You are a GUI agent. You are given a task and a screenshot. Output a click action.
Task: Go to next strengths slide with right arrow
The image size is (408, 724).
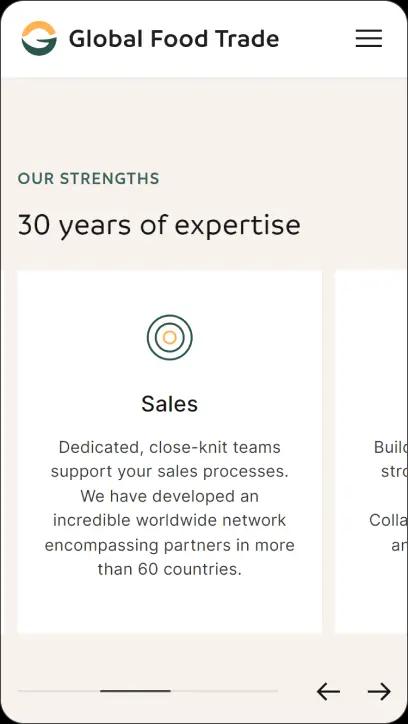(379, 692)
